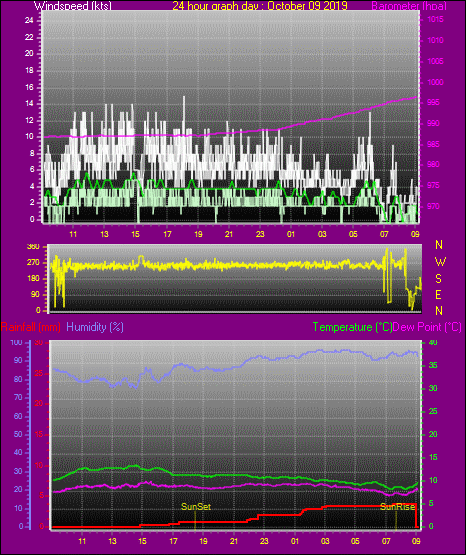The height and width of the screenshot is (555, 466).
Task: Click the S compass direction letter
Action: click(x=438, y=279)
